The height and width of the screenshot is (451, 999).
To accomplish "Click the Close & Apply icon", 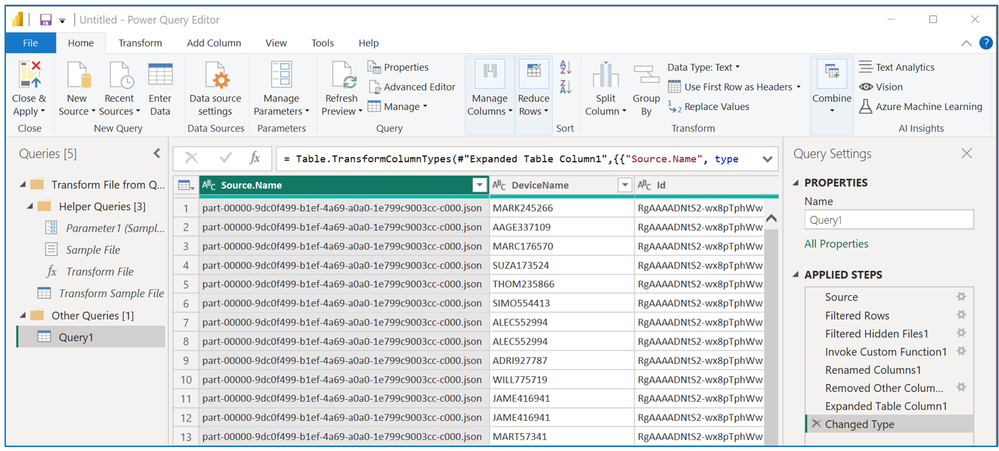I will tap(29, 75).
